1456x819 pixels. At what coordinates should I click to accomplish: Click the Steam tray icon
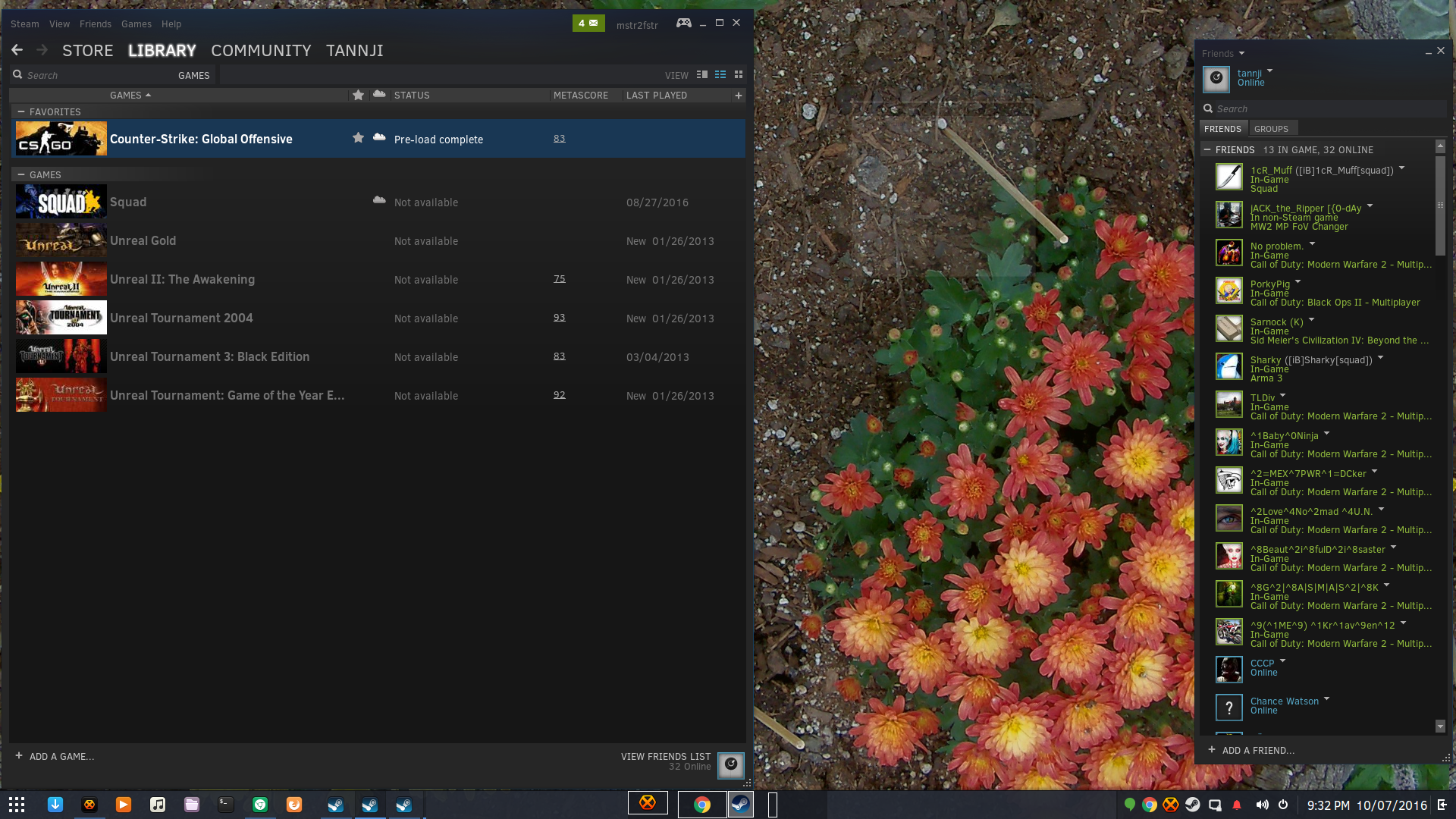coord(1193,805)
